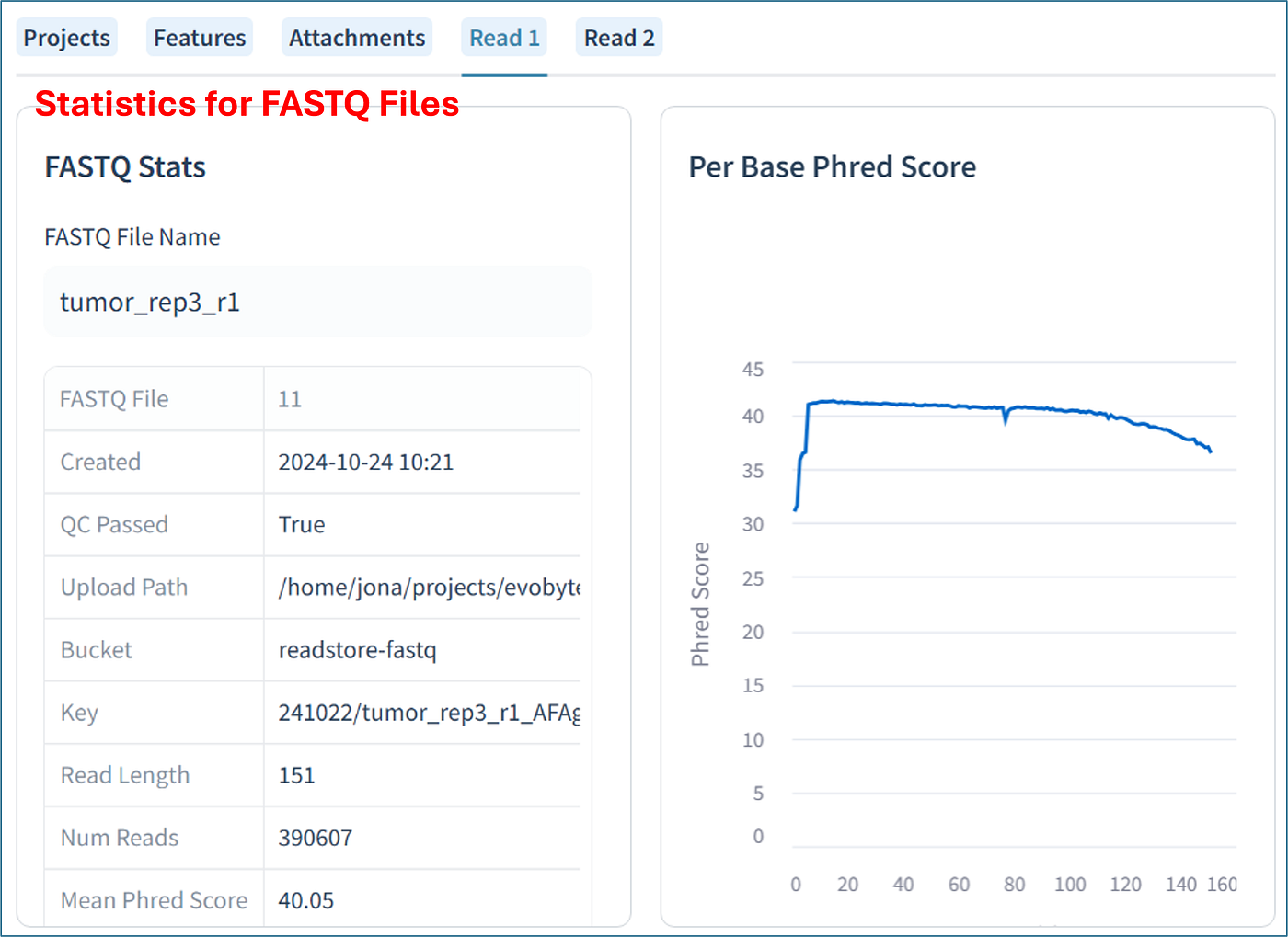Click the FASTQ Stats panel heading
Viewport: 1288px width, 937px height.
[x=125, y=167]
